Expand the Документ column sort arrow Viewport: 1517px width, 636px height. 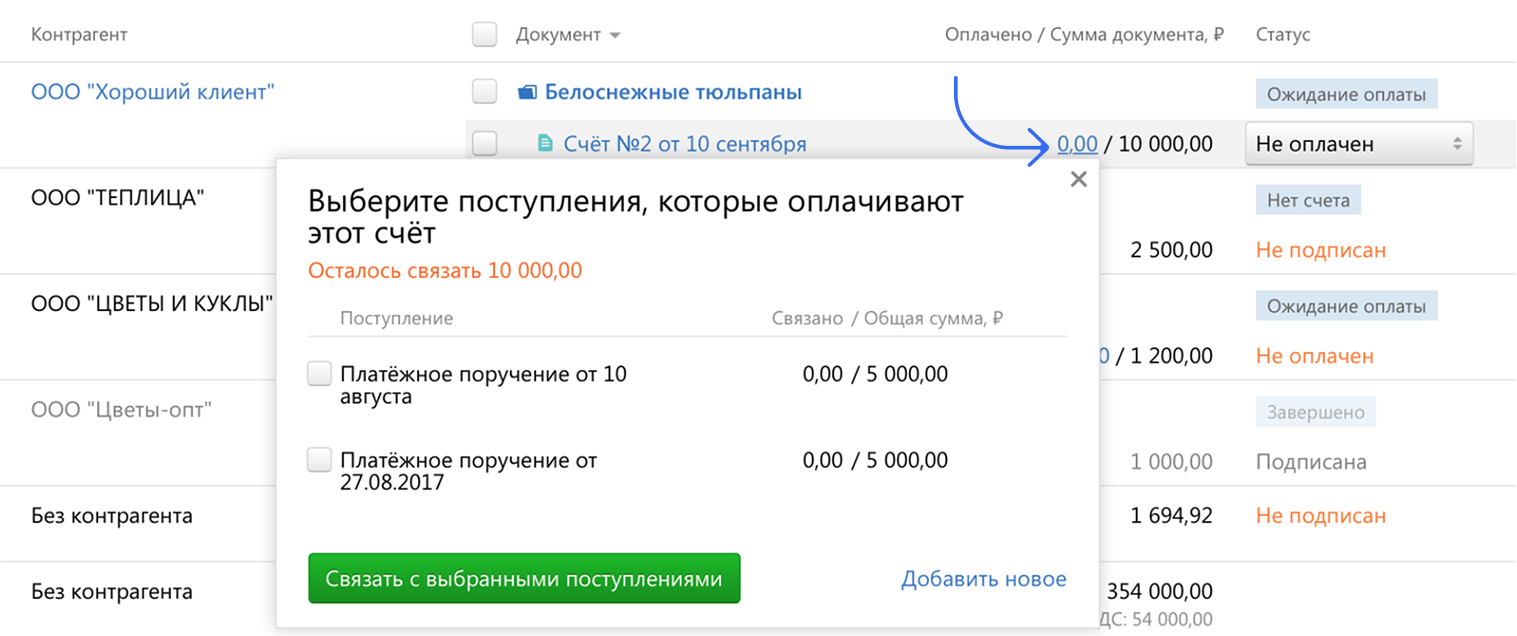click(615, 36)
